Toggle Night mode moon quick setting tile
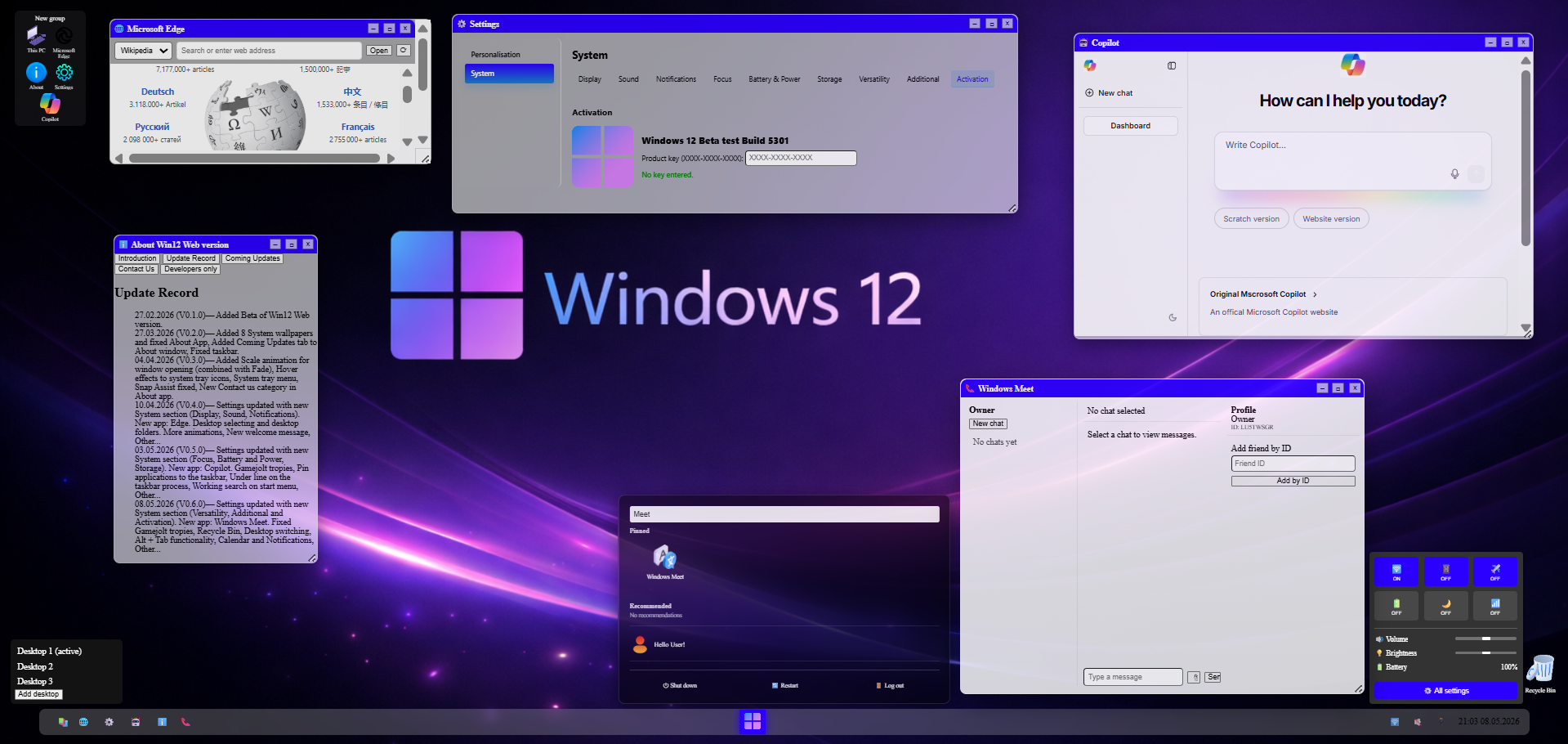 [x=1446, y=606]
